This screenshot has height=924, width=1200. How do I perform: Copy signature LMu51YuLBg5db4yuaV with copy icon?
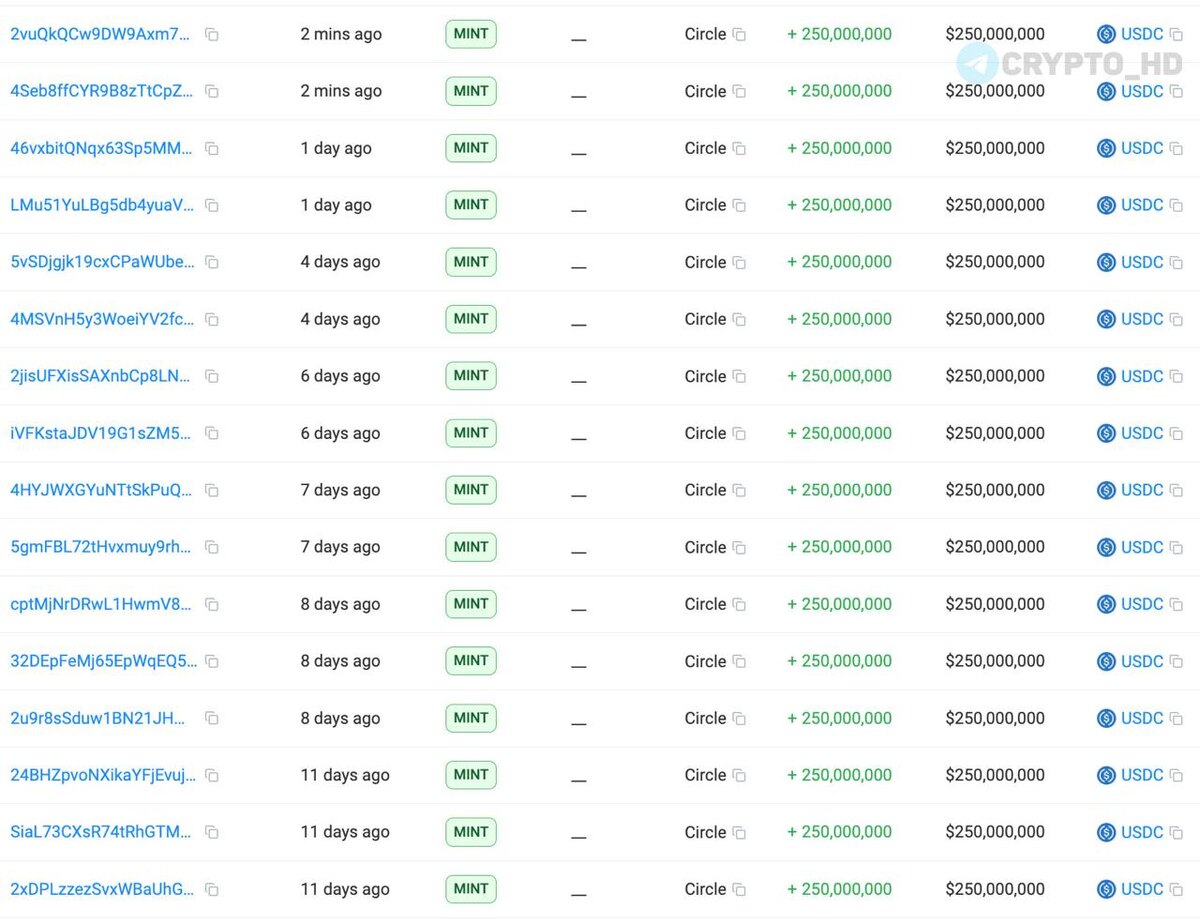[x=212, y=205]
